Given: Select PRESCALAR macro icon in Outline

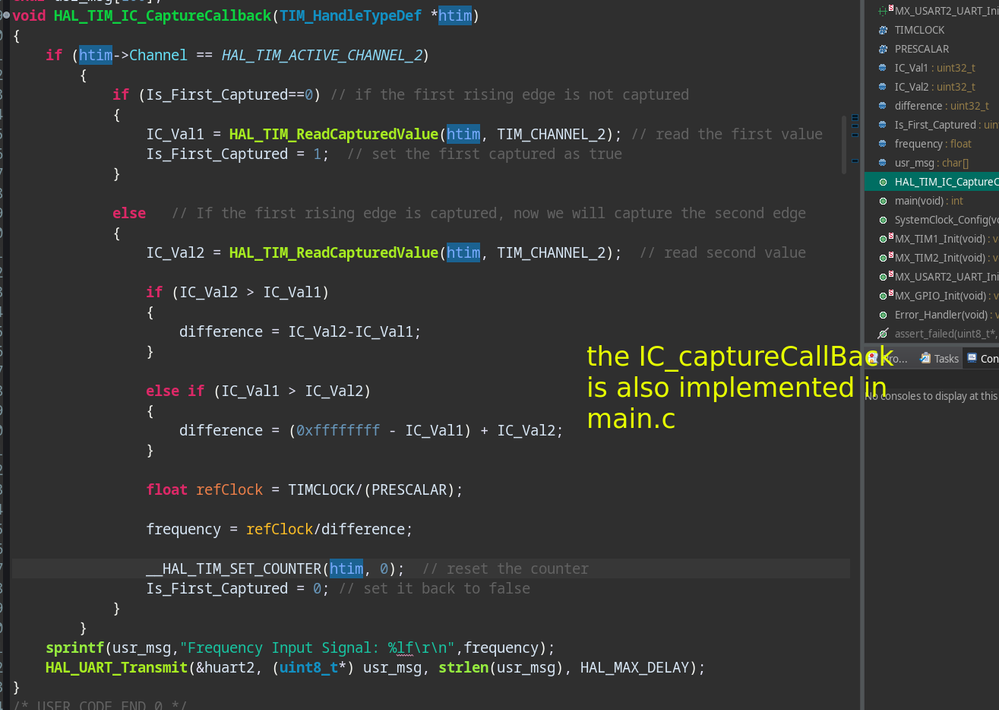Looking at the screenshot, I should (883, 49).
